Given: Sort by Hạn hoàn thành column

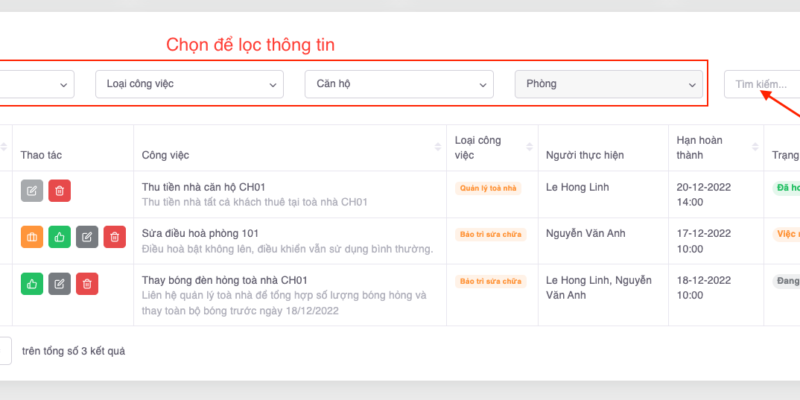Looking at the screenshot, I should (757, 148).
